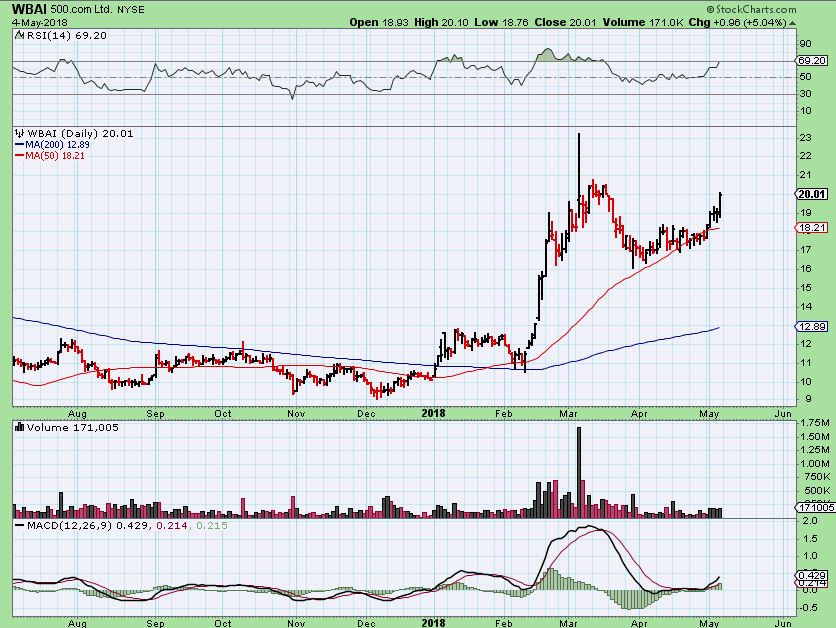Select the MA(50) 18.21 legend entry

(x=50, y=156)
